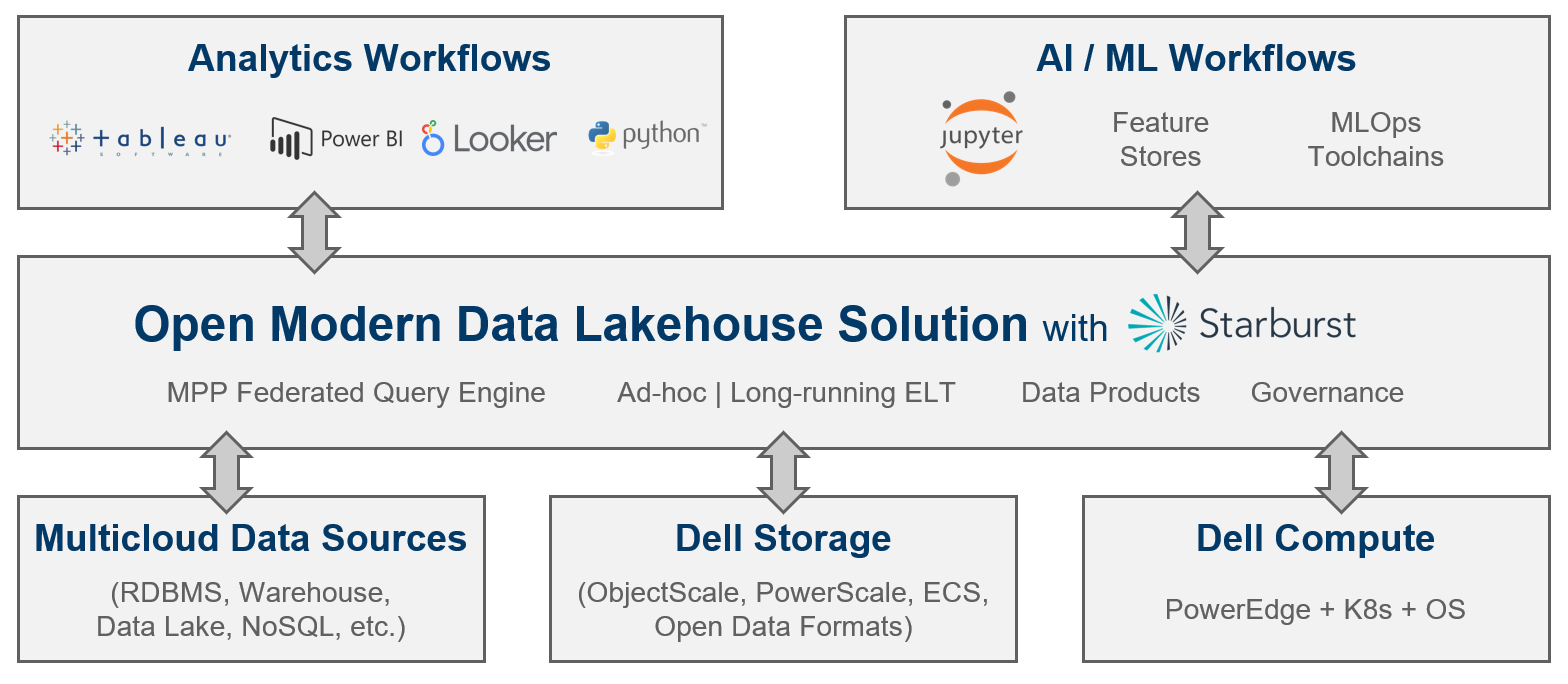Click PowerEdge + K8s + OS text

(x=1315, y=609)
